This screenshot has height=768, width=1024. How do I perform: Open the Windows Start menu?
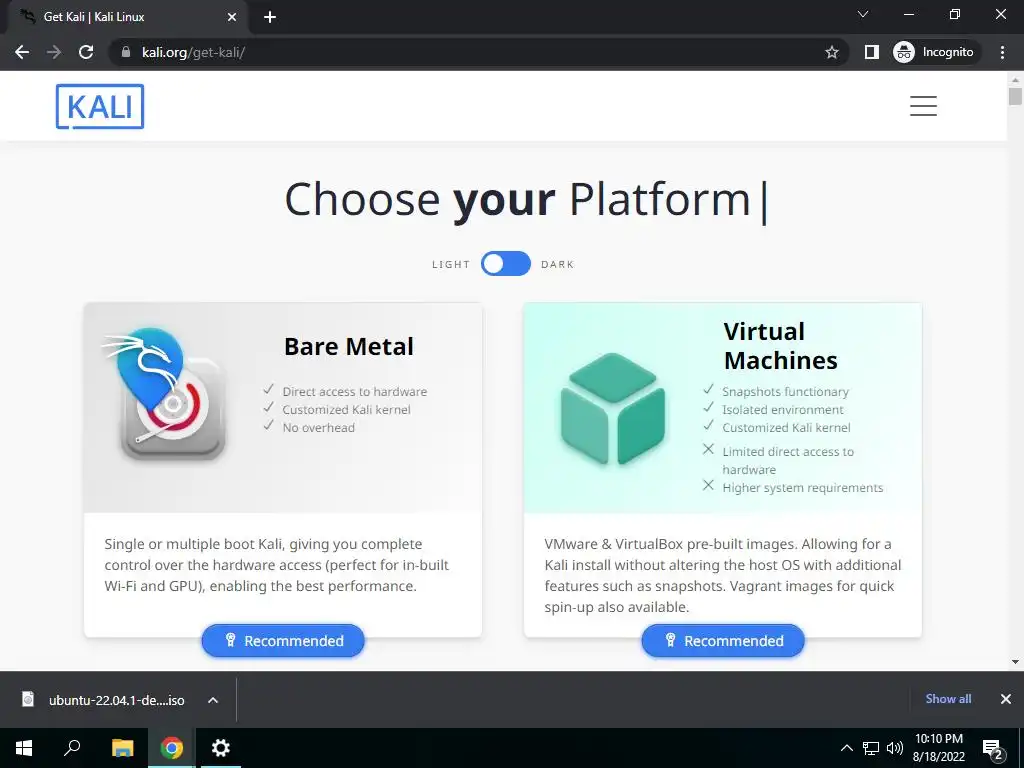(24, 748)
